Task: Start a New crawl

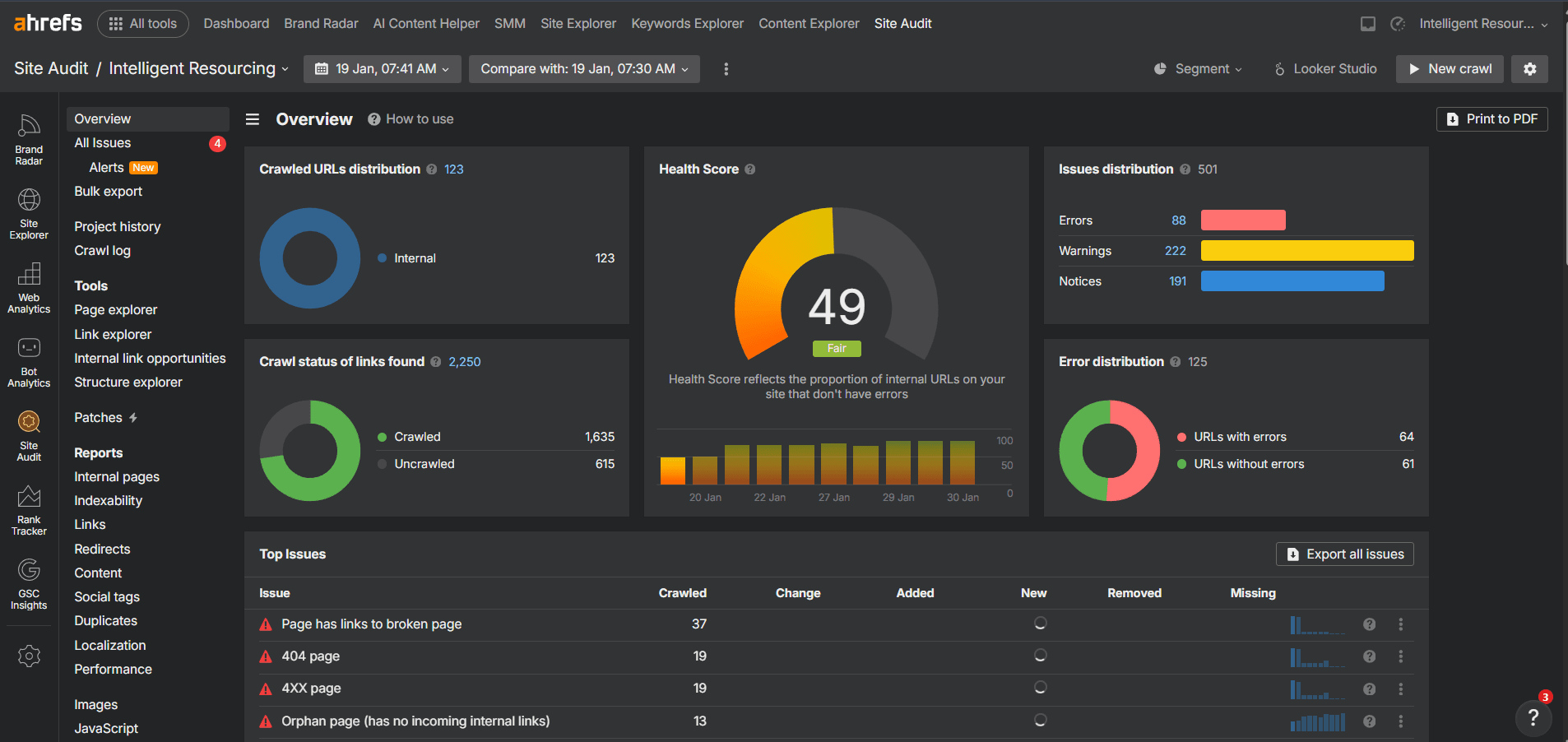Action: (1449, 69)
